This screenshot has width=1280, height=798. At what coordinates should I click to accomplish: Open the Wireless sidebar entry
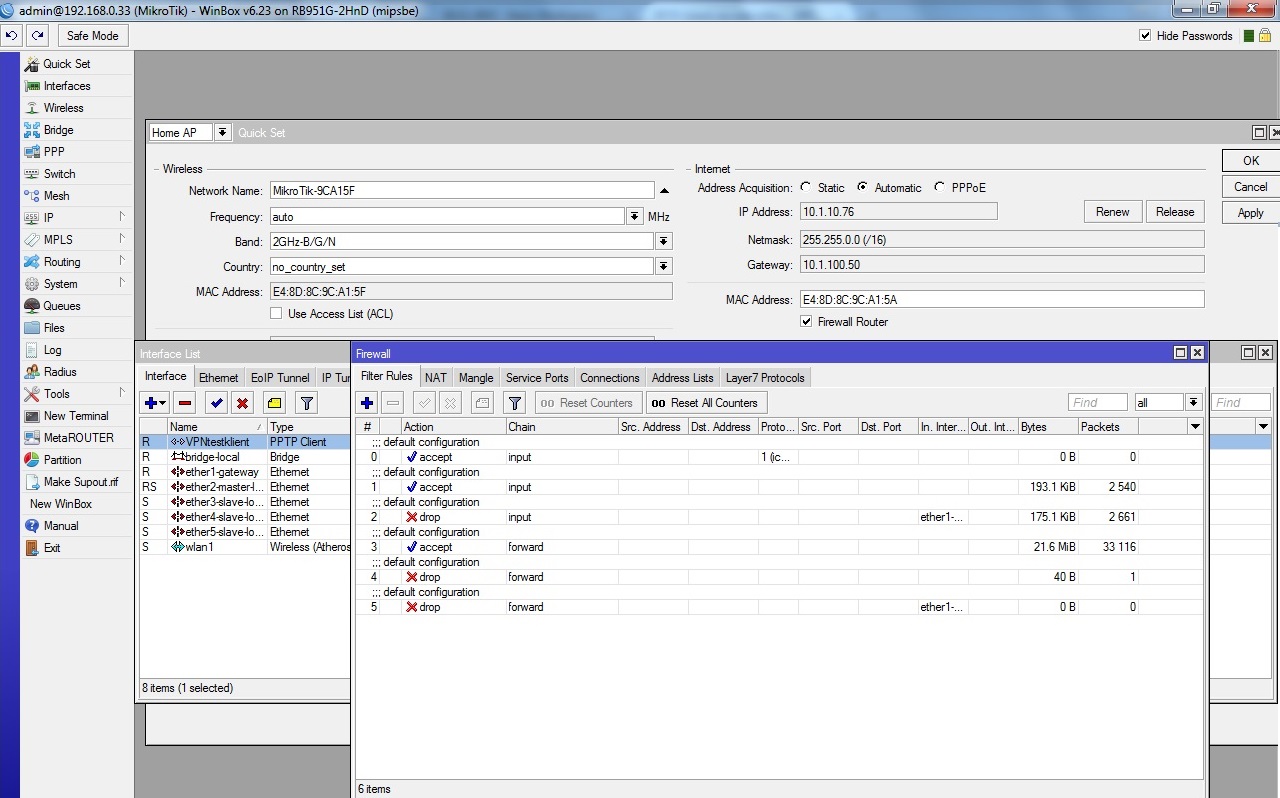[x=63, y=108]
